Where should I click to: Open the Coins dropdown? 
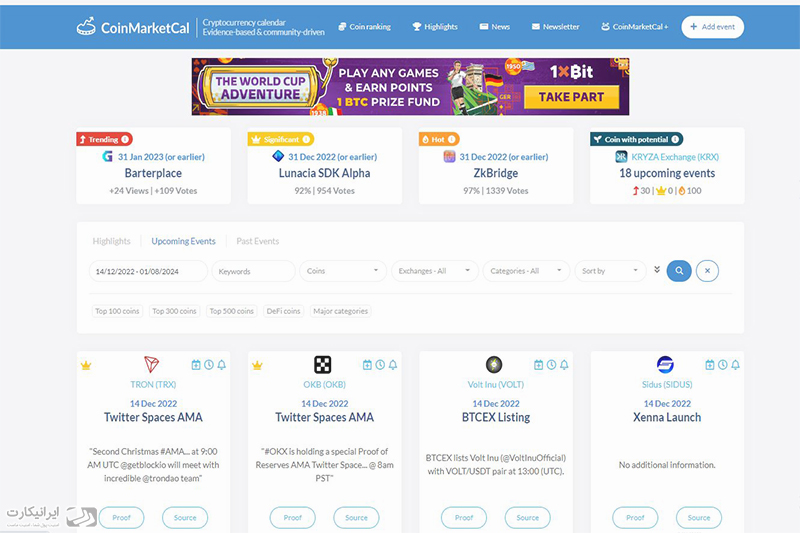point(343,271)
